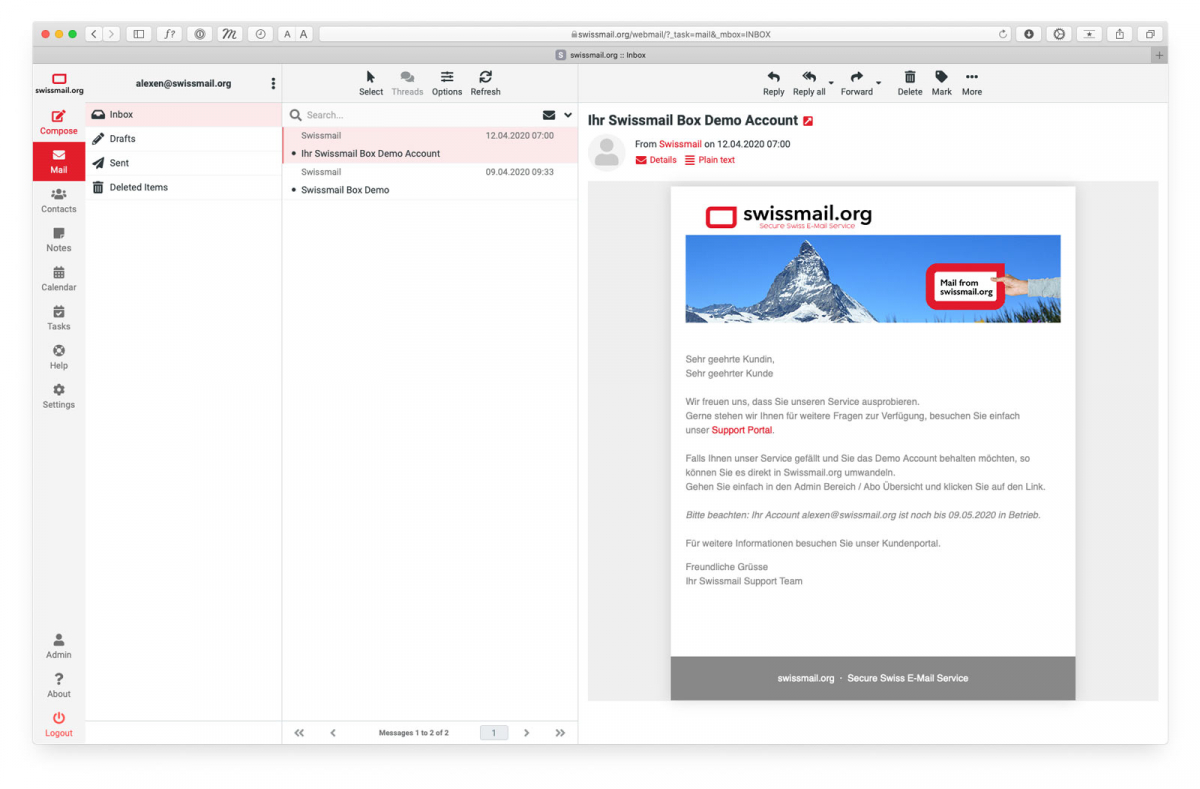Click the swissmail.org logo in sidebar
1200x789 pixels.
click(59, 84)
